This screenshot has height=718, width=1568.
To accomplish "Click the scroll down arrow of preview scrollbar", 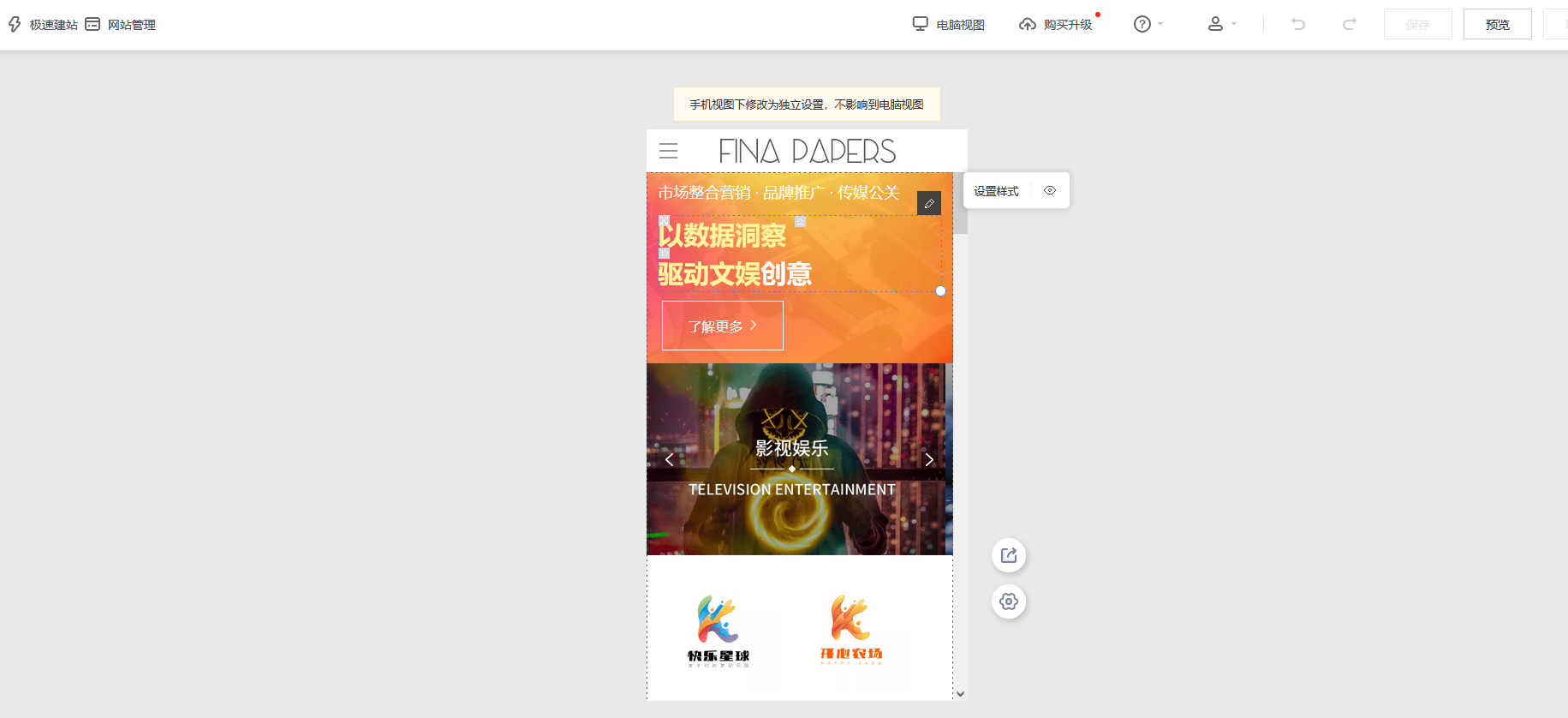I will point(960,694).
